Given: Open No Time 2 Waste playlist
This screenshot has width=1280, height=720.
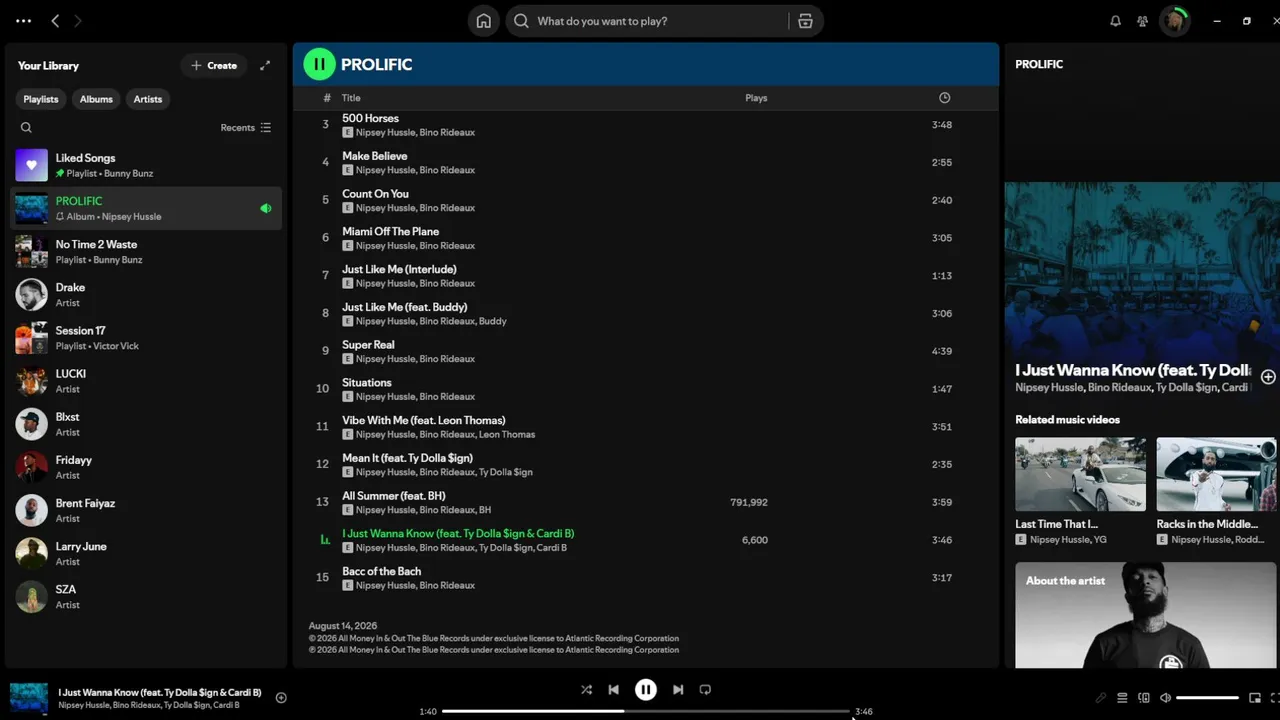Looking at the screenshot, I should tap(146, 251).
